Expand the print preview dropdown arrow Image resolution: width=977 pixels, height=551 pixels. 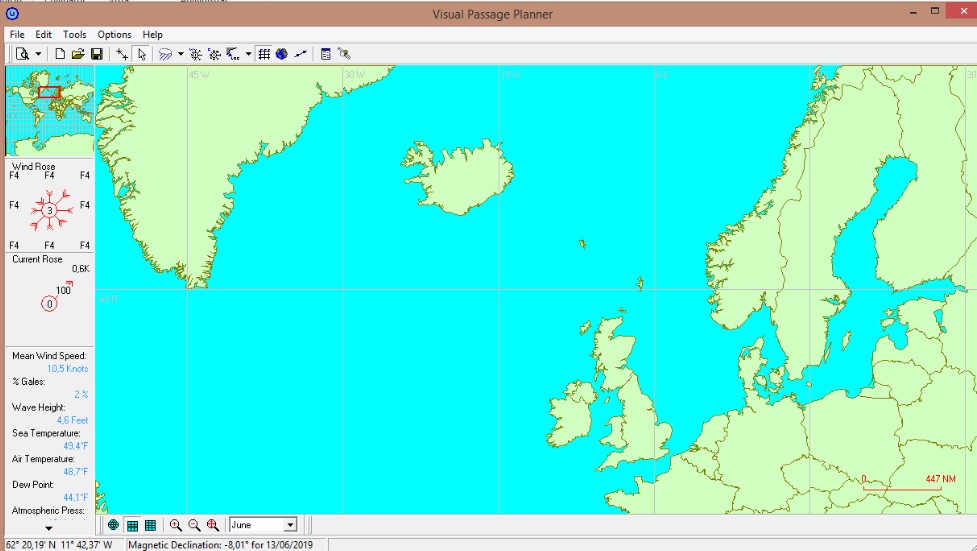(38, 54)
